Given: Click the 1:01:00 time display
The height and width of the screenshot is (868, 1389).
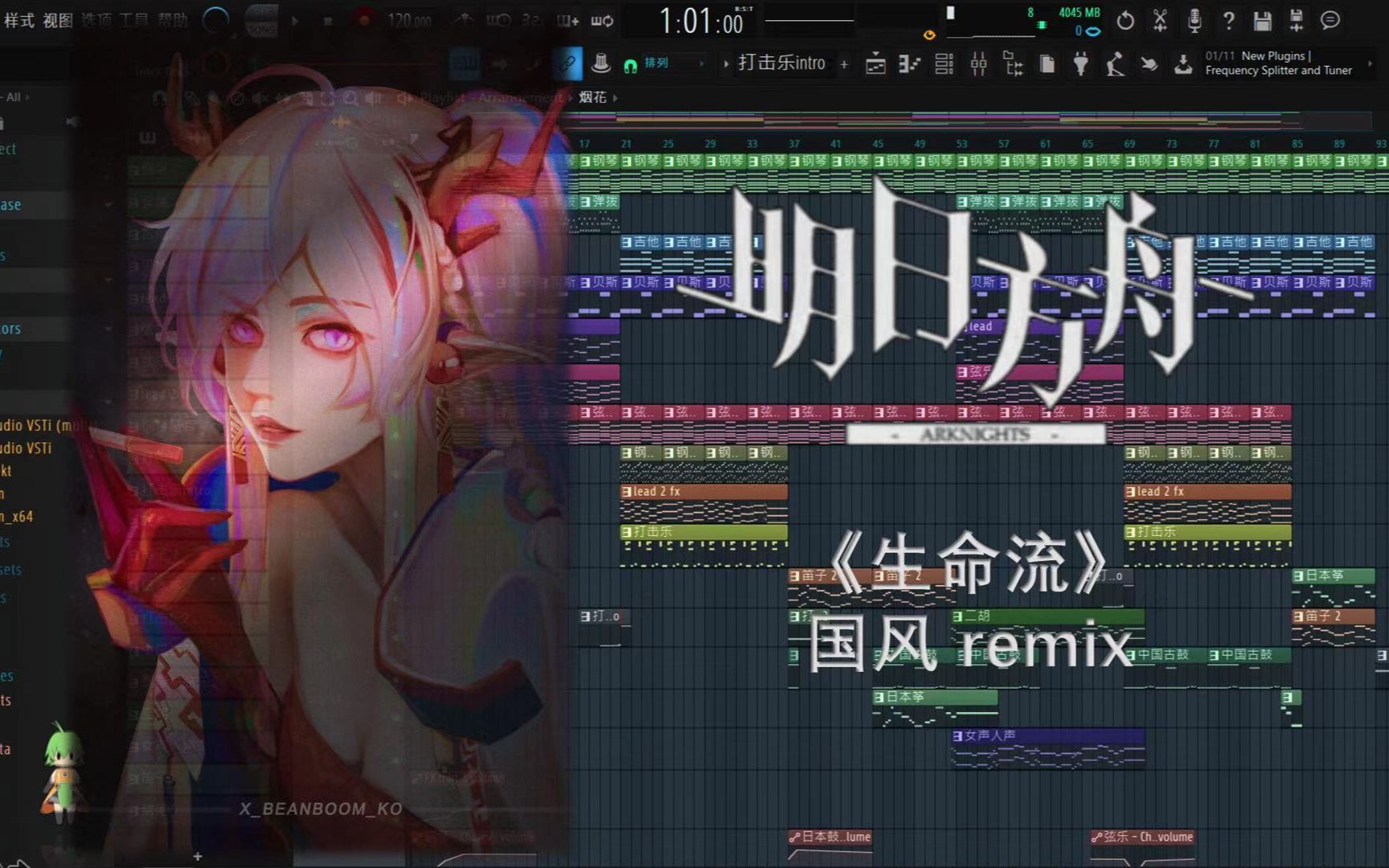Looking at the screenshot, I should pyautogui.click(x=701, y=22).
